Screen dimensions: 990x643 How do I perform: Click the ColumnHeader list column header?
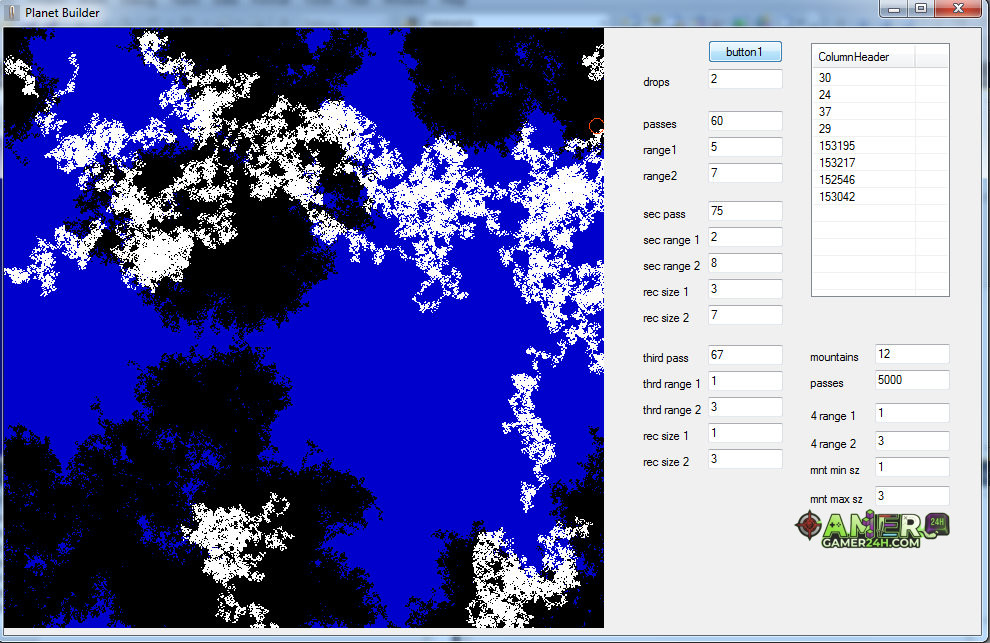point(863,57)
